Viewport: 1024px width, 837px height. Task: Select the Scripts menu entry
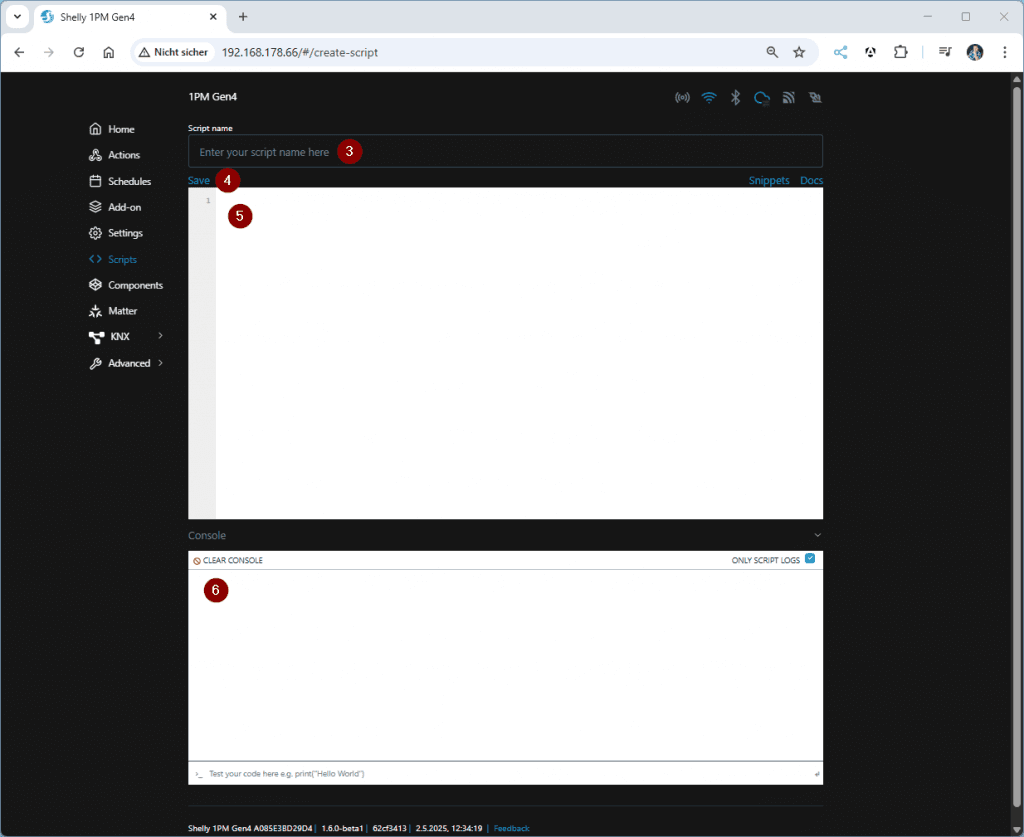[120, 259]
